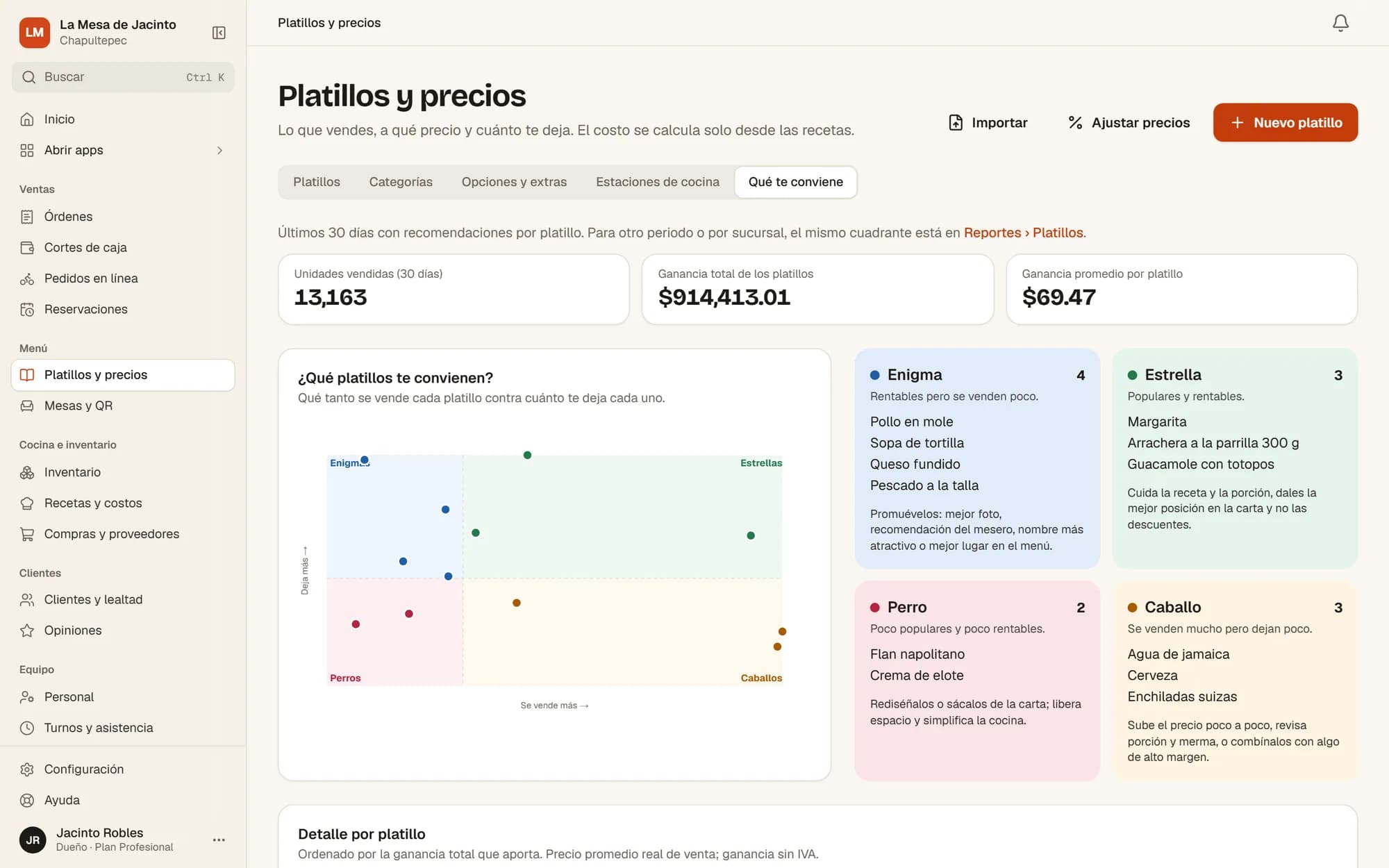
Task: Follow the Reportes › Platillos link
Action: tap(1024, 233)
